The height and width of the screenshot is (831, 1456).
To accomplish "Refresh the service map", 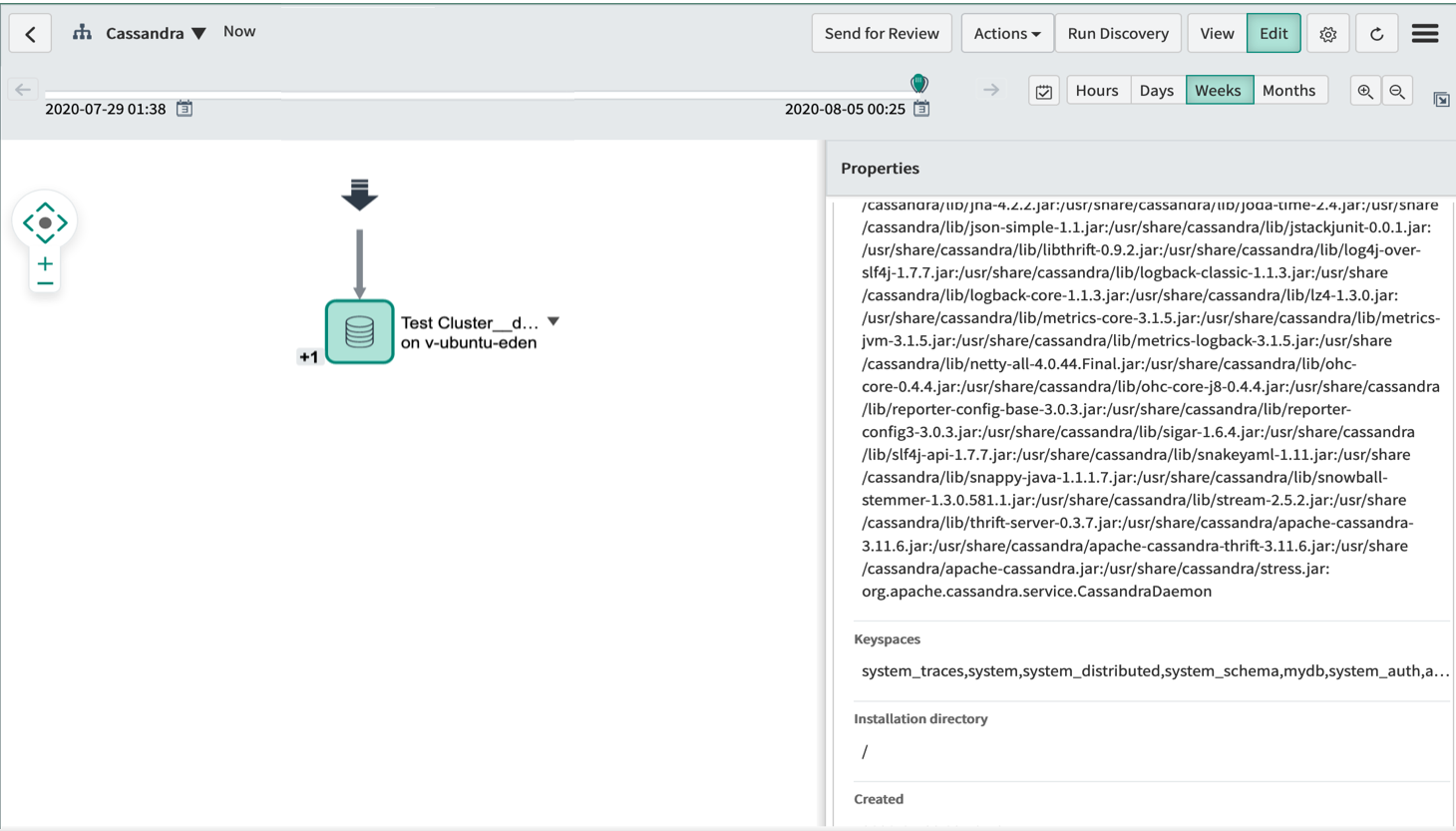I will (x=1376, y=34).
